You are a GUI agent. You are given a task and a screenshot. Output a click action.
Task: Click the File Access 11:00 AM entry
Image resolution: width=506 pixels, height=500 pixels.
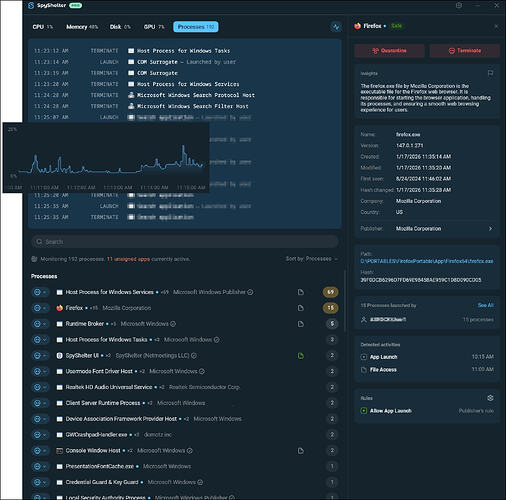tap(427, 370)
